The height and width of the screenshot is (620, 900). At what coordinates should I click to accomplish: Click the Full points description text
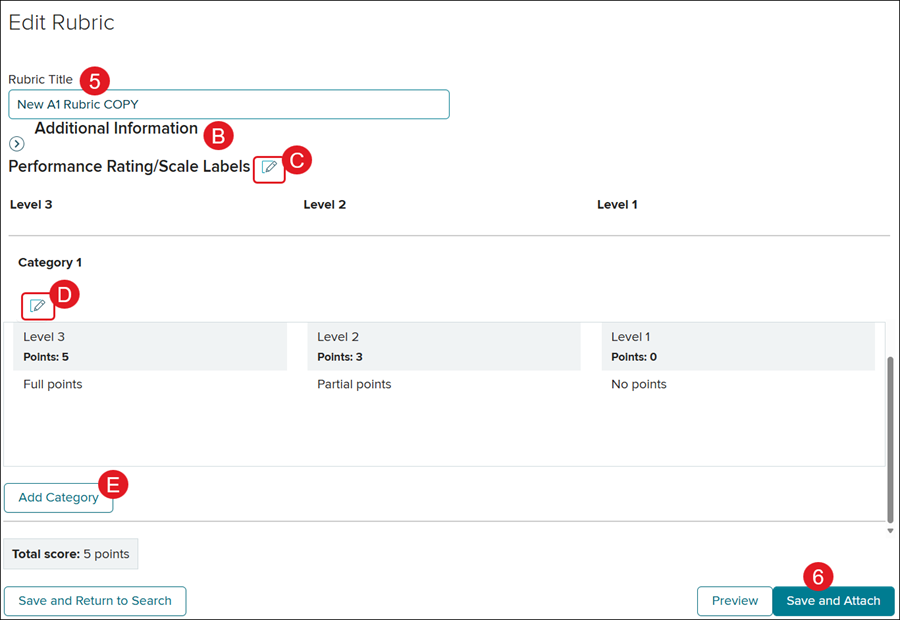tap(53, 384)
